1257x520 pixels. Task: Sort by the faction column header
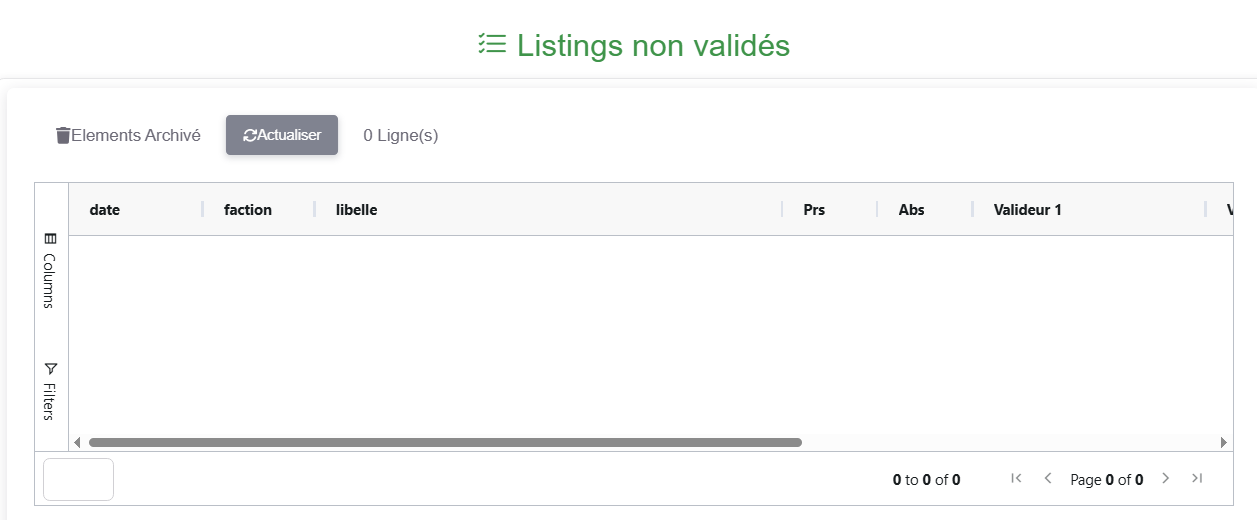248,210
